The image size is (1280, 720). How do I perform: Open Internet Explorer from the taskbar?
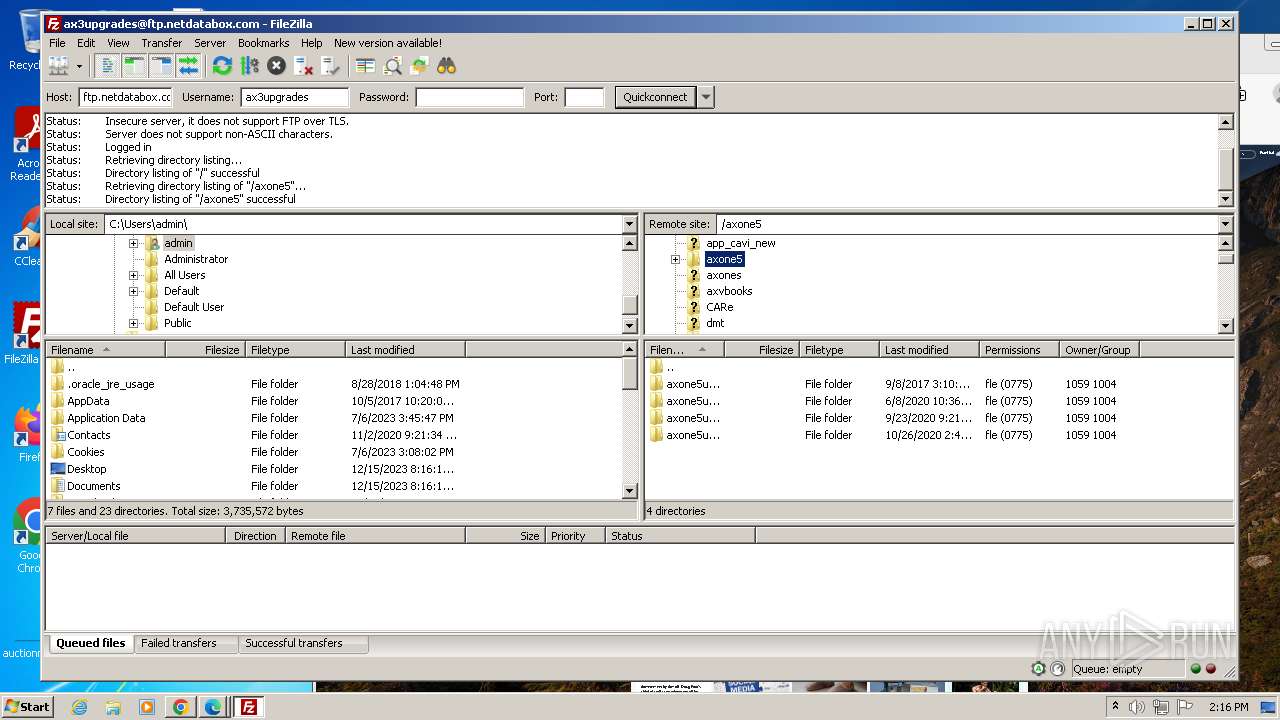[79, 707]
